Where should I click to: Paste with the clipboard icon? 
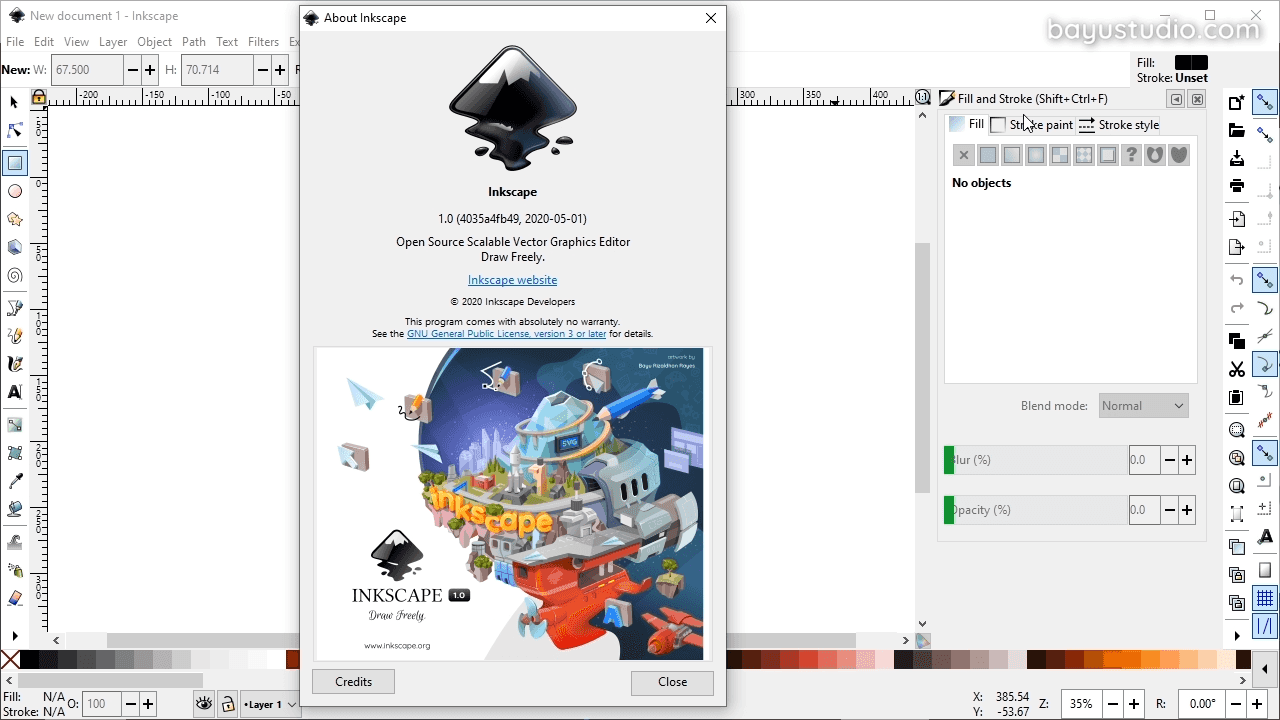tap(1237, 397)
